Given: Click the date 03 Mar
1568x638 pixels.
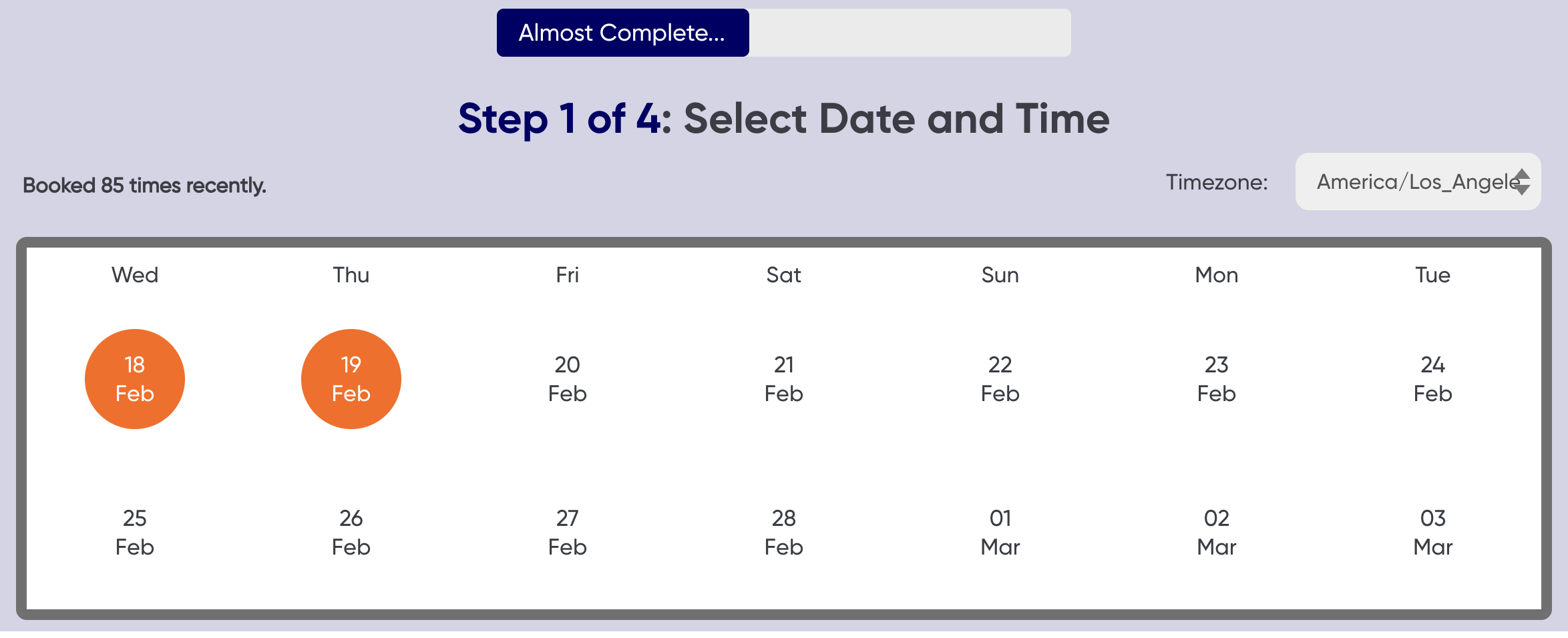Looking at the screenshot, I should (1432, 532).
